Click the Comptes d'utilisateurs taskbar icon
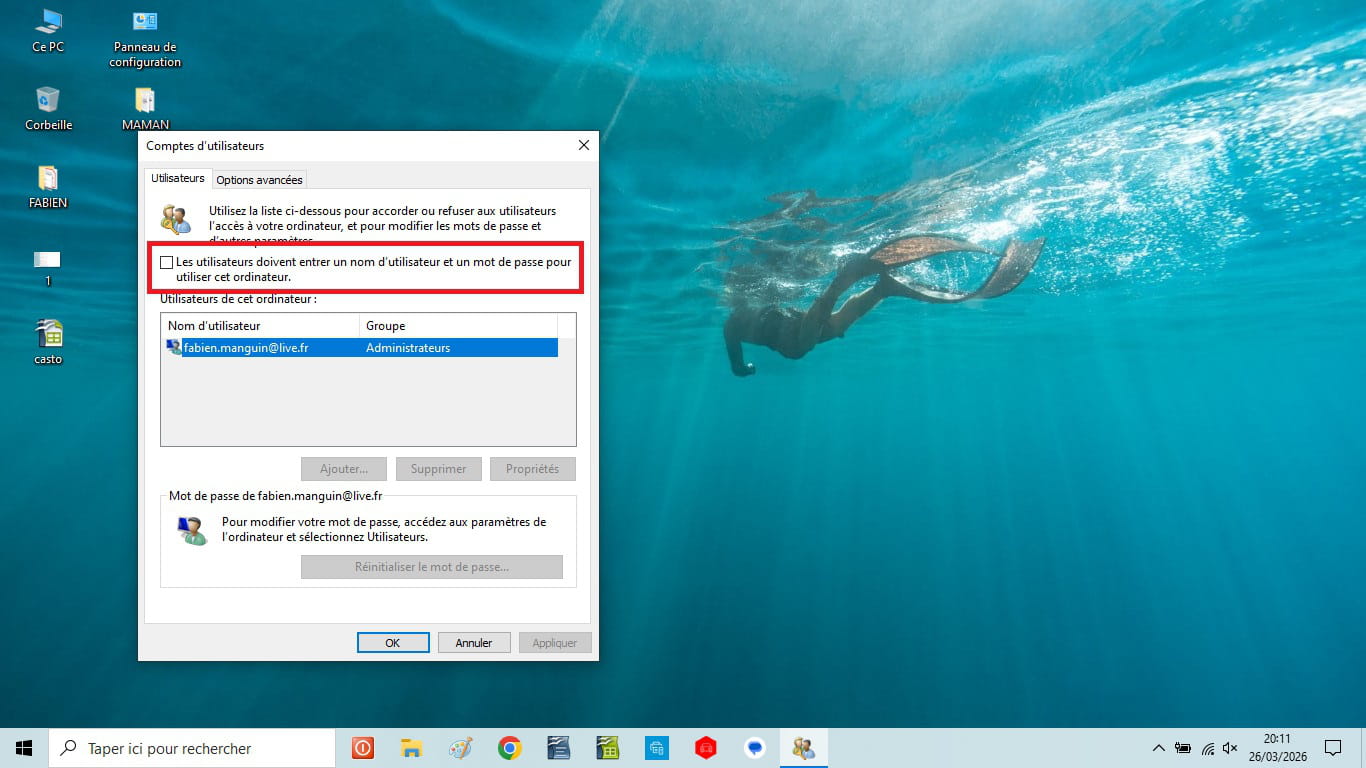The image size is (1366, 768). [x=804, y=748]
